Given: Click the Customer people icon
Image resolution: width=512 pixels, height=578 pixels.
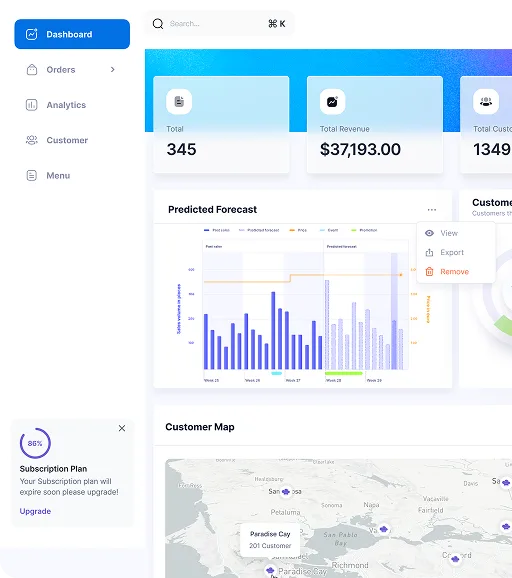Looking at the screenshot, I should [32, 140].
